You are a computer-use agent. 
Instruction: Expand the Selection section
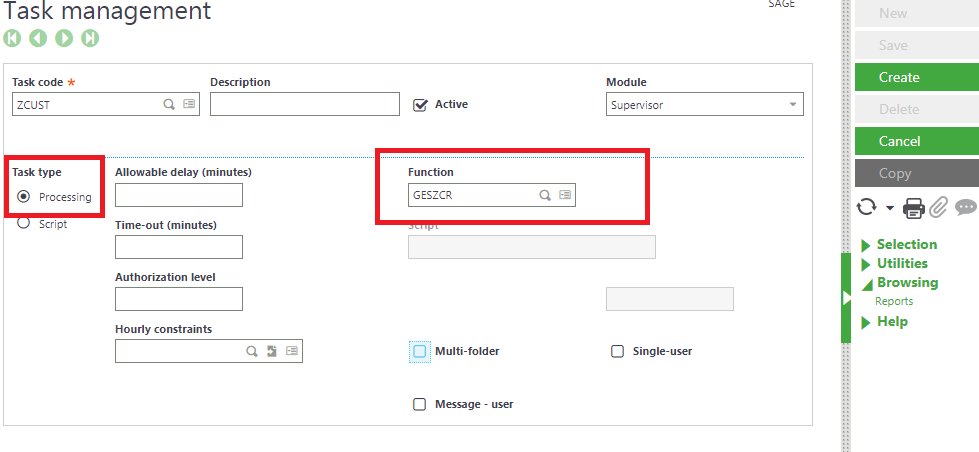tap(906, 244)
